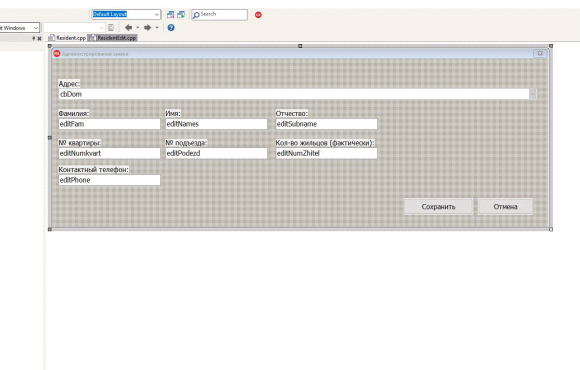580x370 pixels.
Task: Switch to the Resident.cpp tab
Action: click(x=67, y=38)
